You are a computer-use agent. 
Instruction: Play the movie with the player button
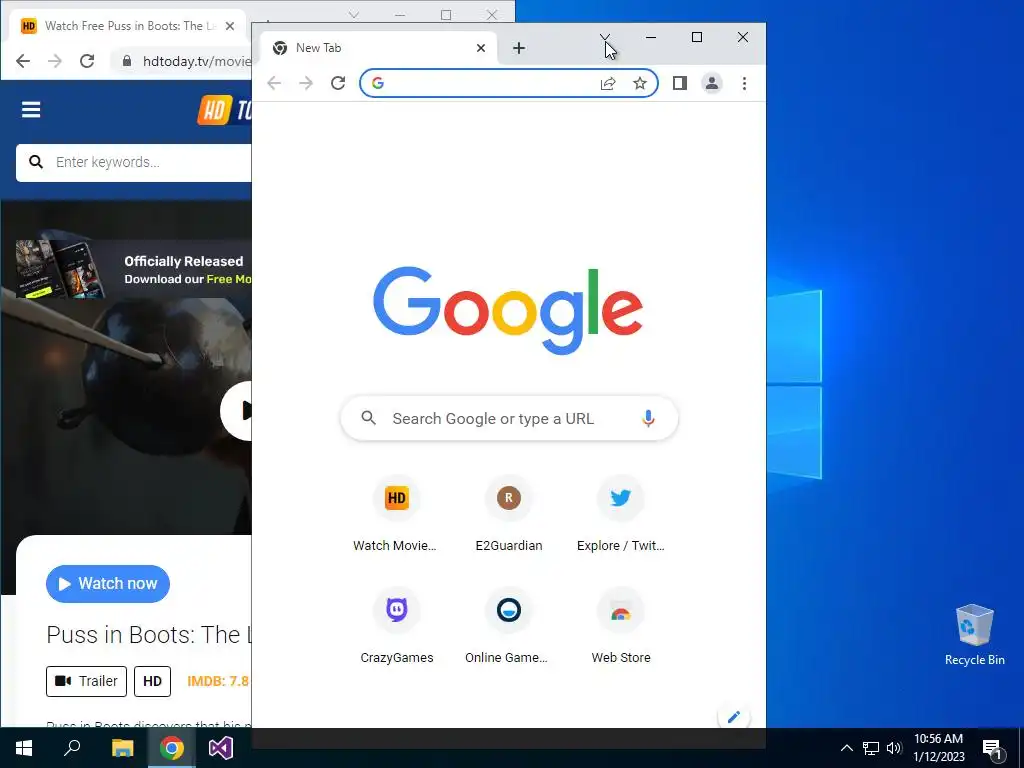tap(236, 411)
